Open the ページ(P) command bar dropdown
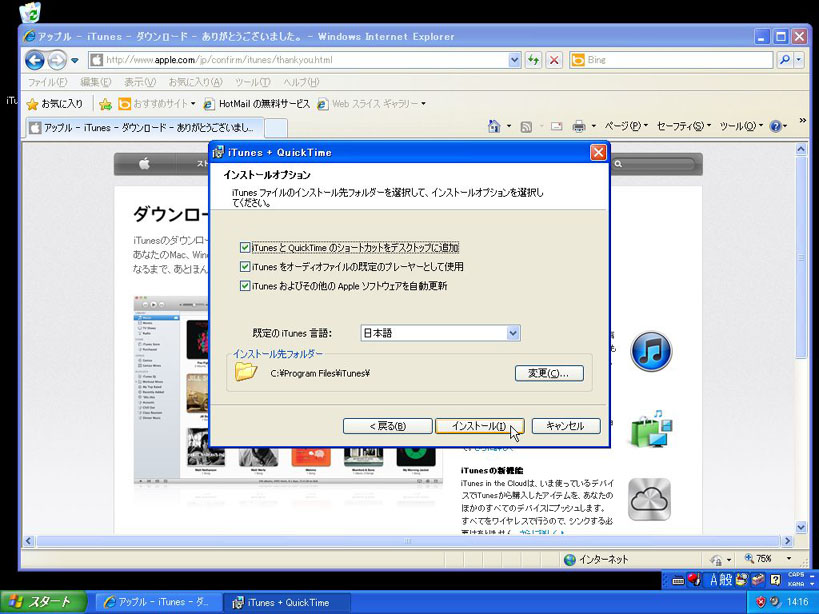 pyautogui.click(x=626, y=126)
